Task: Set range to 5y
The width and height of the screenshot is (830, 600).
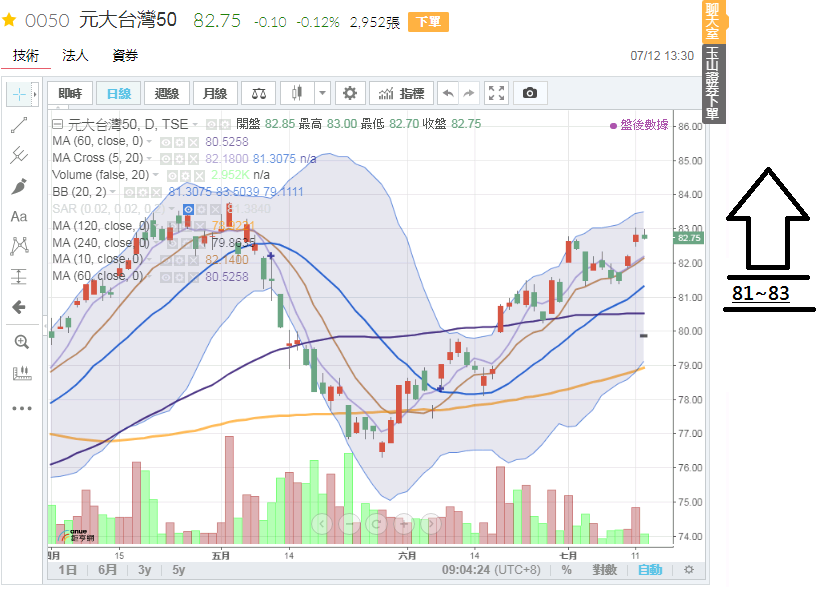Action: [x=179, y=570]
